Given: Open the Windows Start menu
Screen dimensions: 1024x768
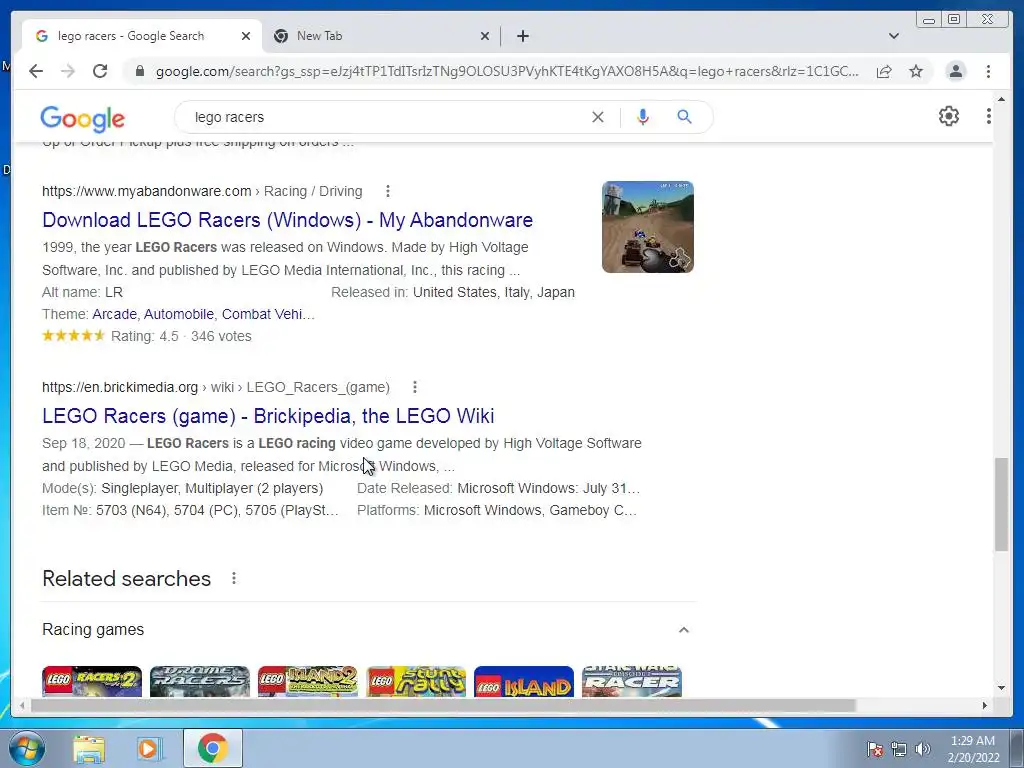Looking at the screenshot, I should click(x=27, y=748).
